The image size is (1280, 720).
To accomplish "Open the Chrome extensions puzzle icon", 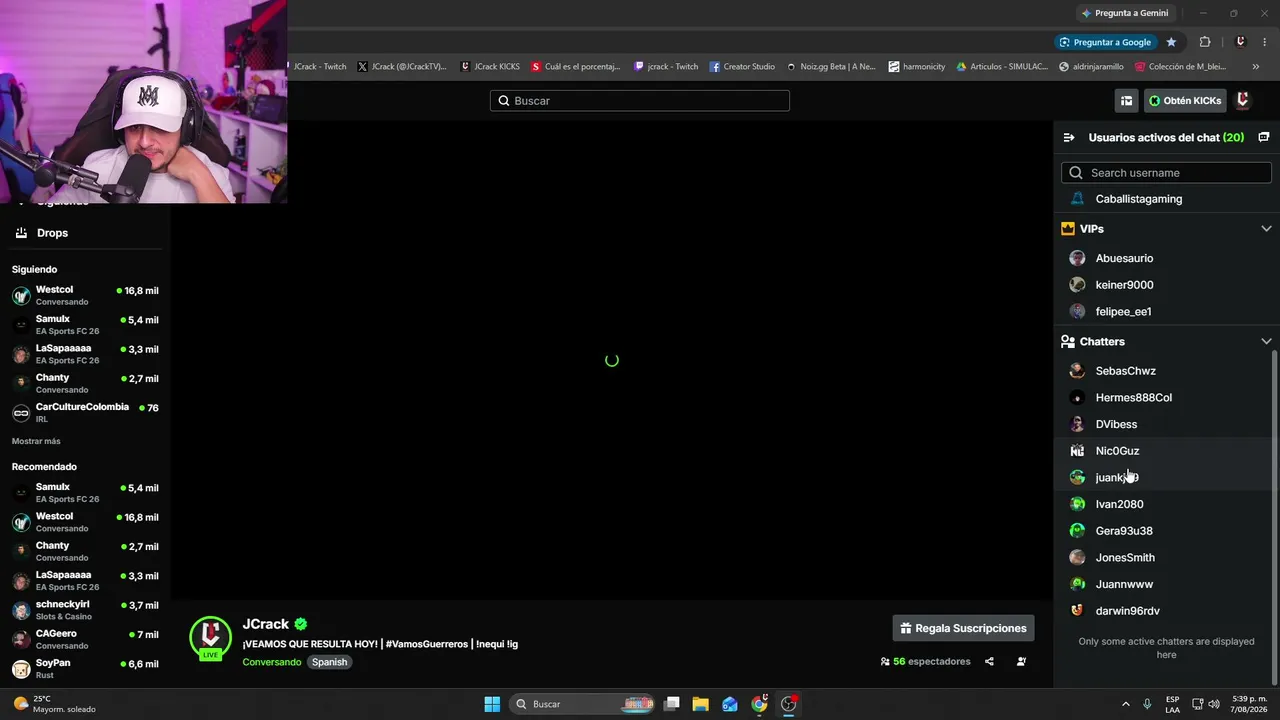I will 1204,42.
